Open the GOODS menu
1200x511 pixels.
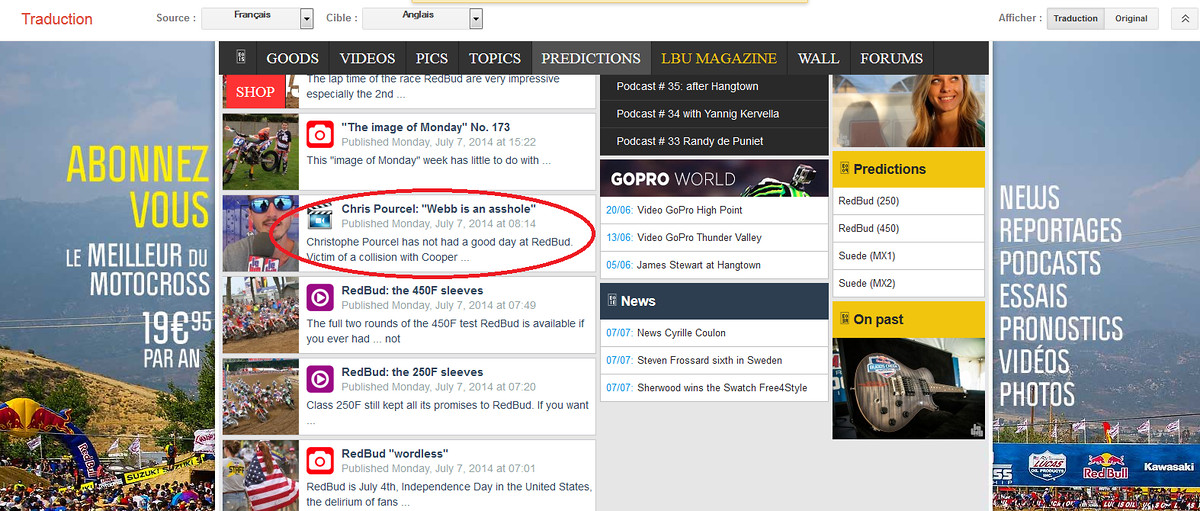click(x=293, y=58)
